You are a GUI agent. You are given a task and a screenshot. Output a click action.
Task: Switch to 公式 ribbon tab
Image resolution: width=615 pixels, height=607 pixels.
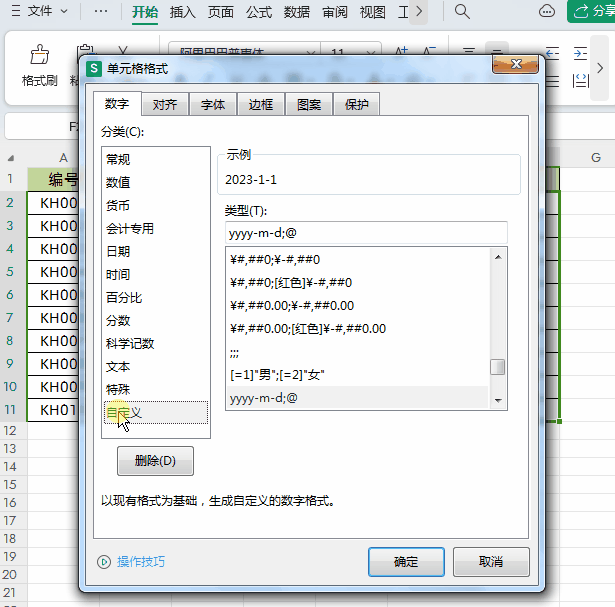pyautogui.click(x=259, y=12)
